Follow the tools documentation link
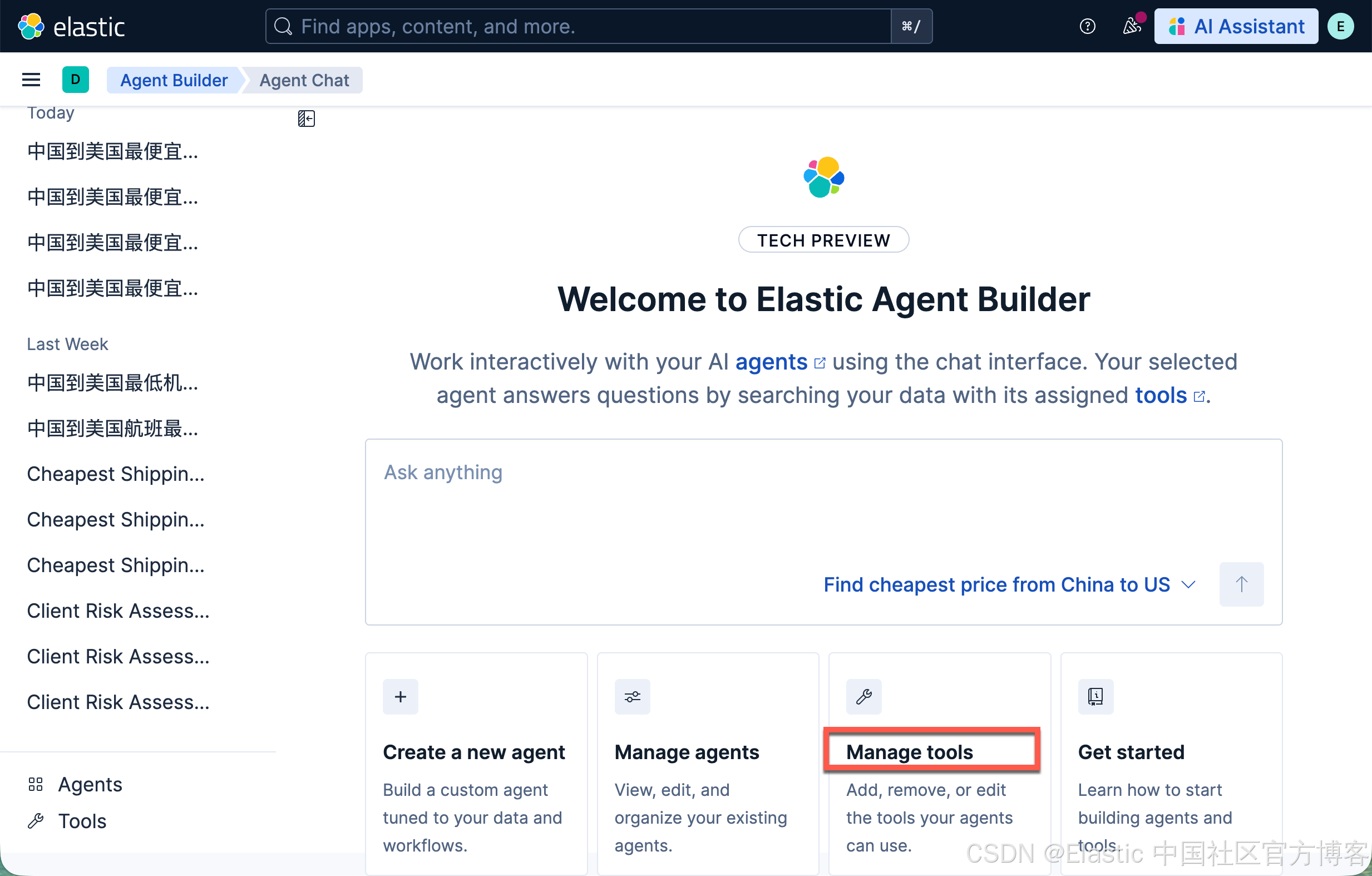1372x876 pixels. [1161, 396]
